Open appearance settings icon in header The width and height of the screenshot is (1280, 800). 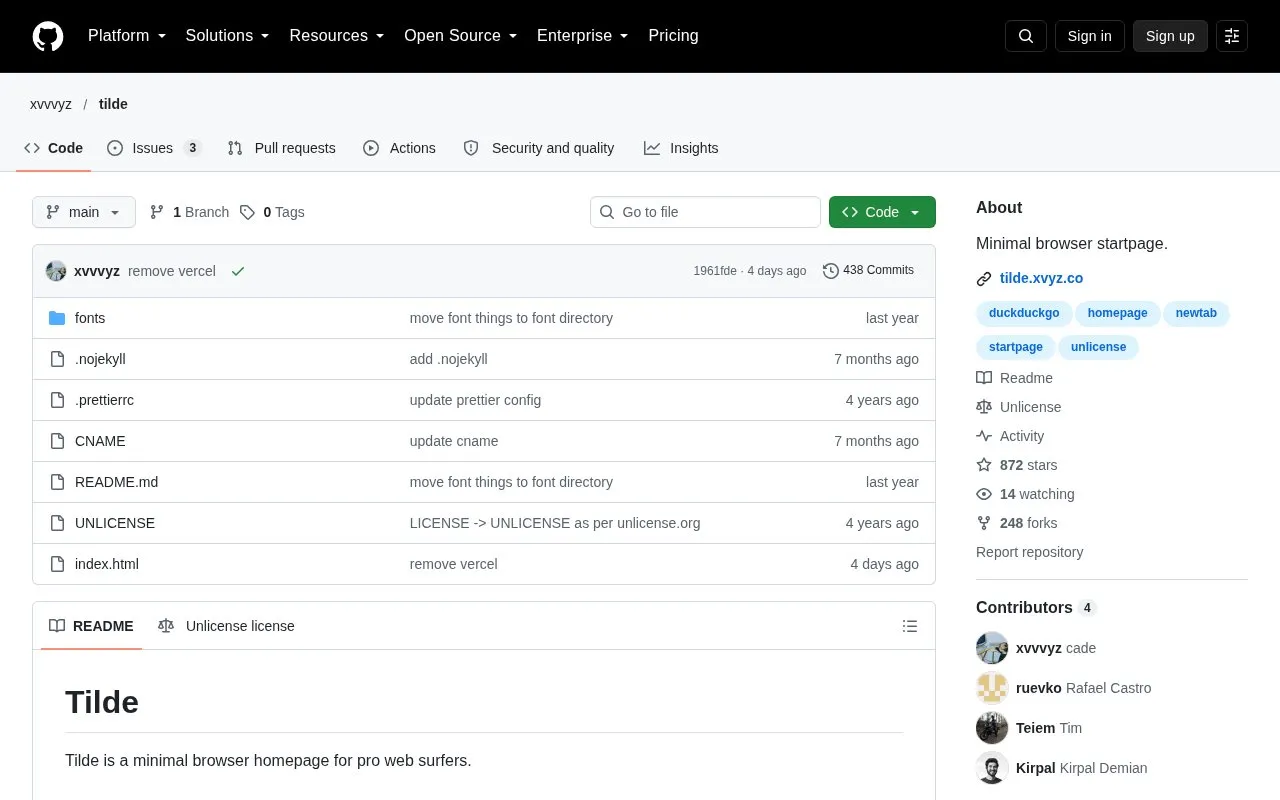[1232, 36]
